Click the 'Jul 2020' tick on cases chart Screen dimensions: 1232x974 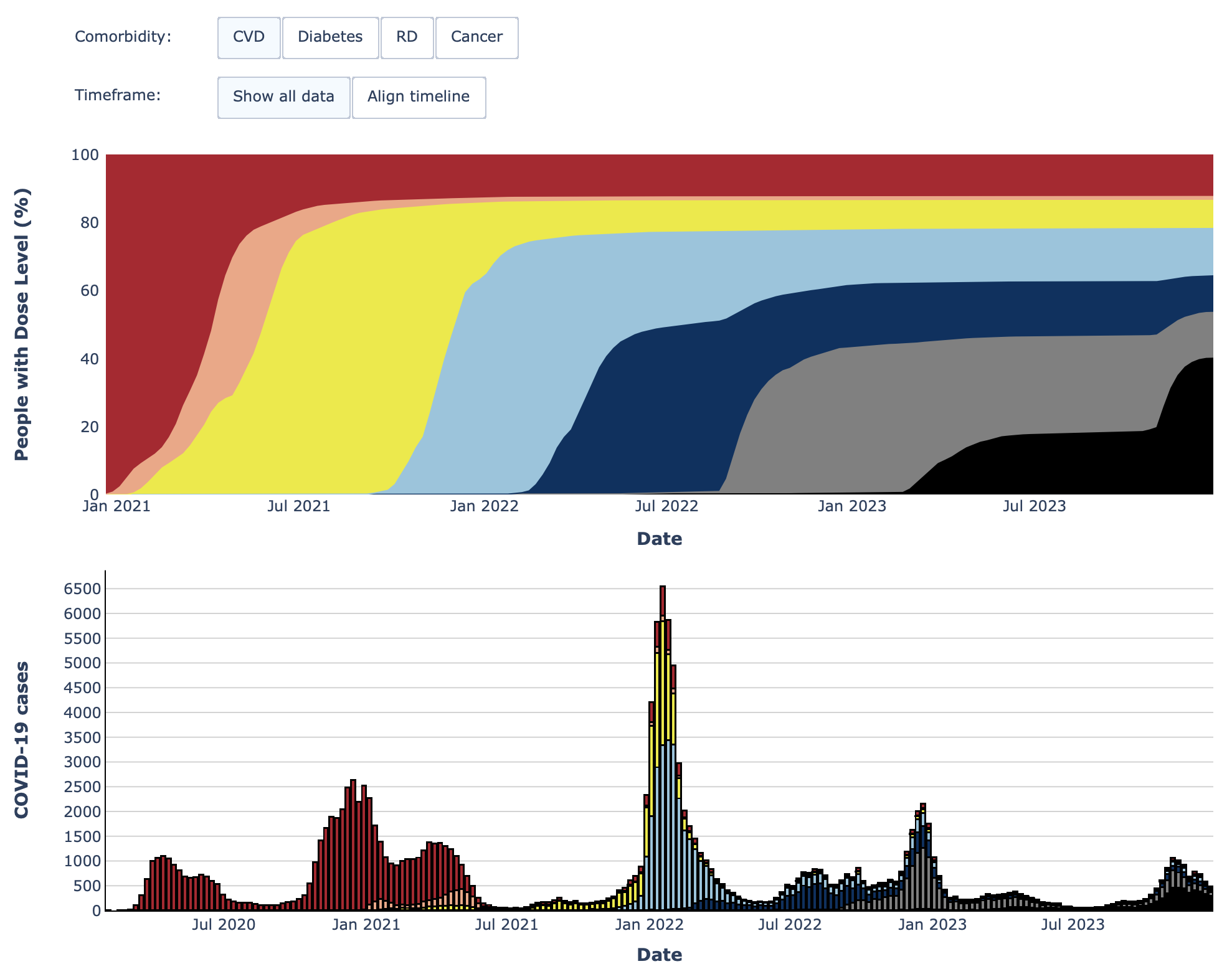(x=224, y=925)
